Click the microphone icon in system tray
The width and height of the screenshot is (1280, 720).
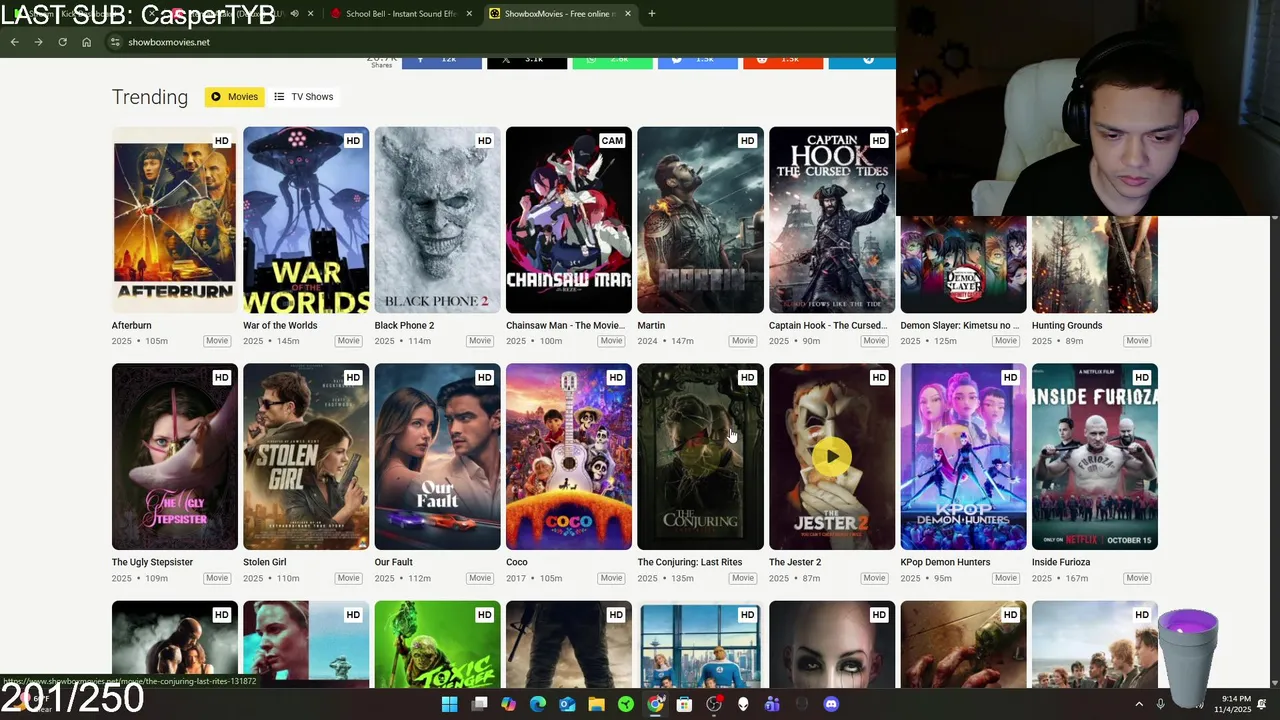click(1160, 704)
